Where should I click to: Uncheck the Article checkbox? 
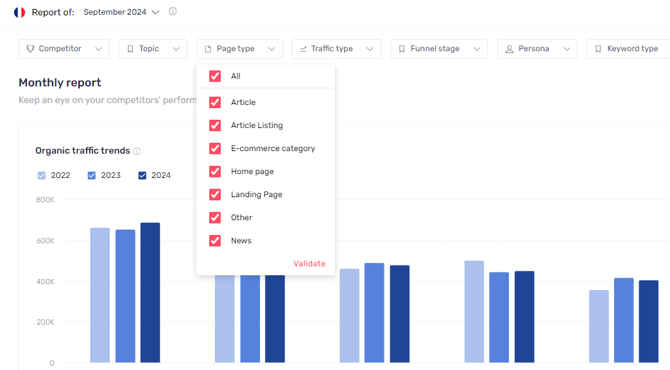pyautogui.click(x=215, y=102)
